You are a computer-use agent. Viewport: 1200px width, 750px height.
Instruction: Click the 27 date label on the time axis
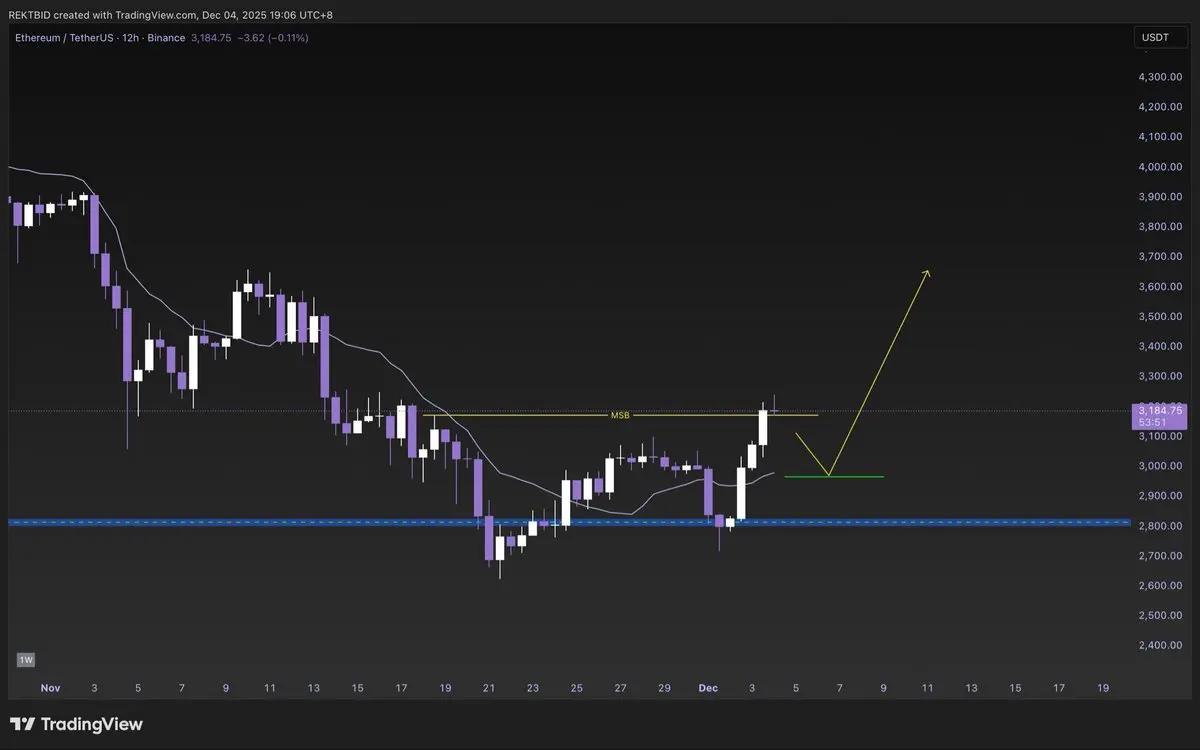click(620, 688)
